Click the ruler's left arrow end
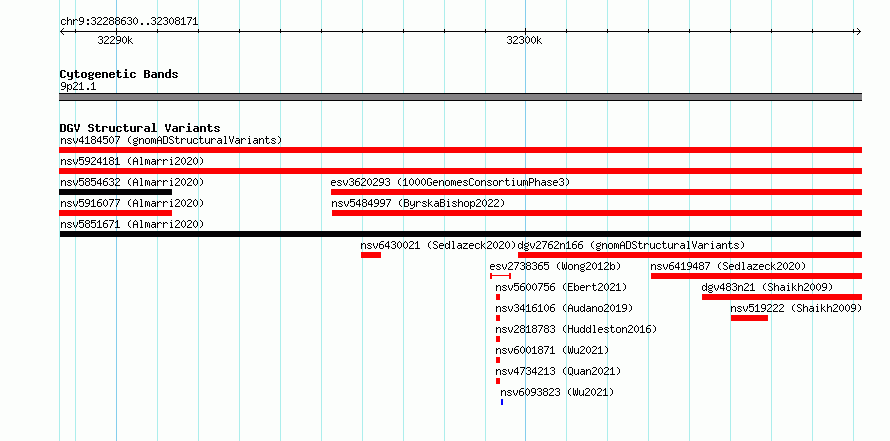This screenshot has width=890, height=441. coord(62,31)
